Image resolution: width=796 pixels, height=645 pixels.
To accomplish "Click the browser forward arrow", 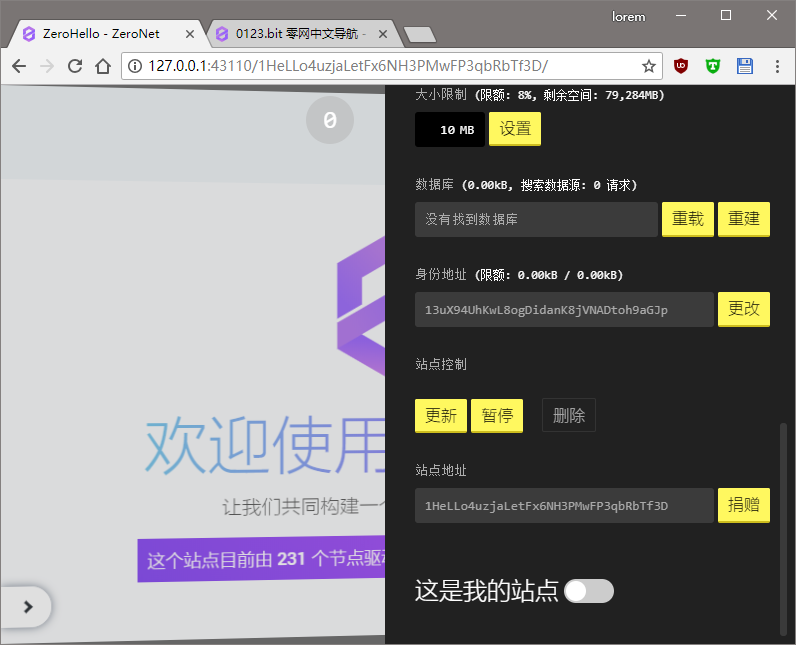I will coord(47,66).
